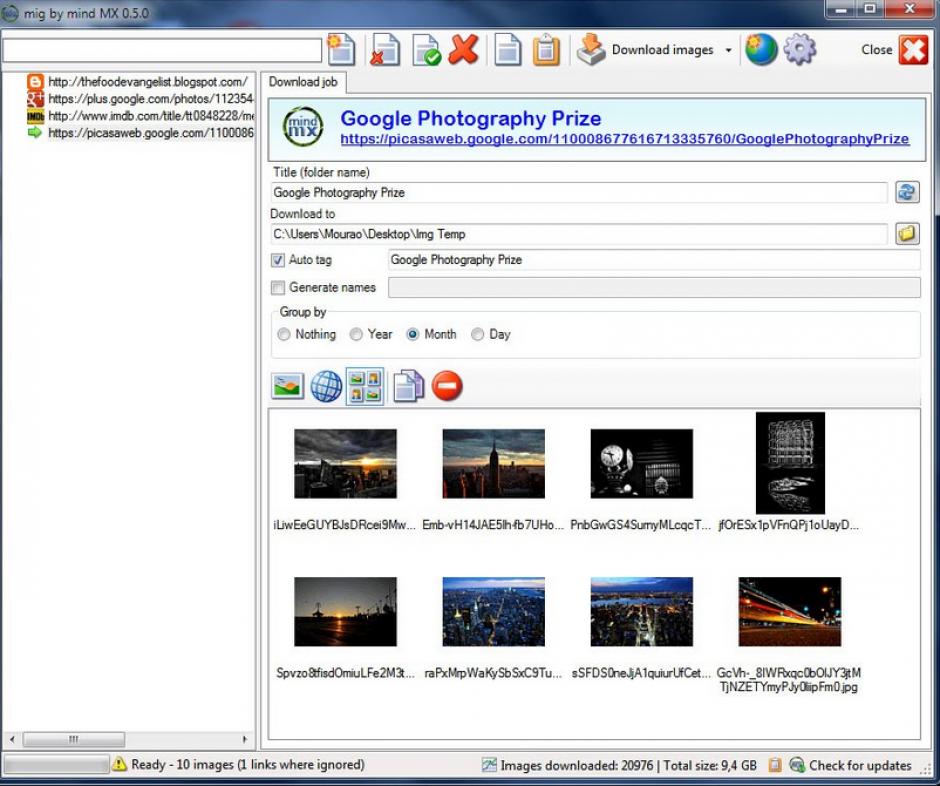Select the iLiwEeGUYBJsDRcei9Mw thumbnail
The image size is (940, 786).
point(345,463)
